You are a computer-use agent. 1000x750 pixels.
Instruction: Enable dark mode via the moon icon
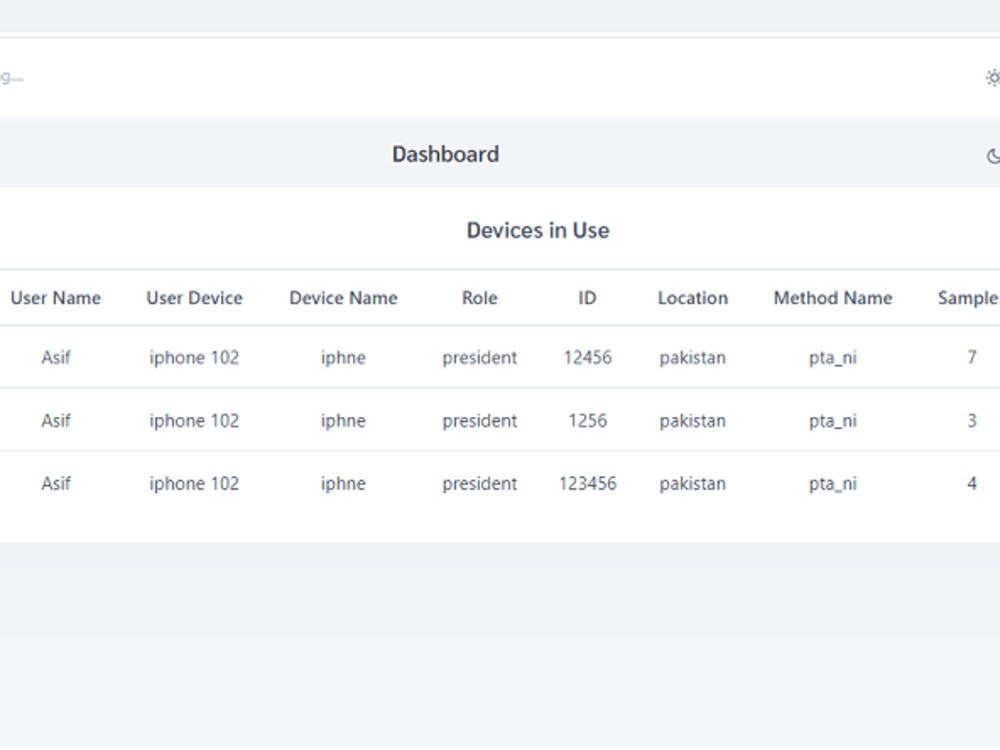(991, 157)
